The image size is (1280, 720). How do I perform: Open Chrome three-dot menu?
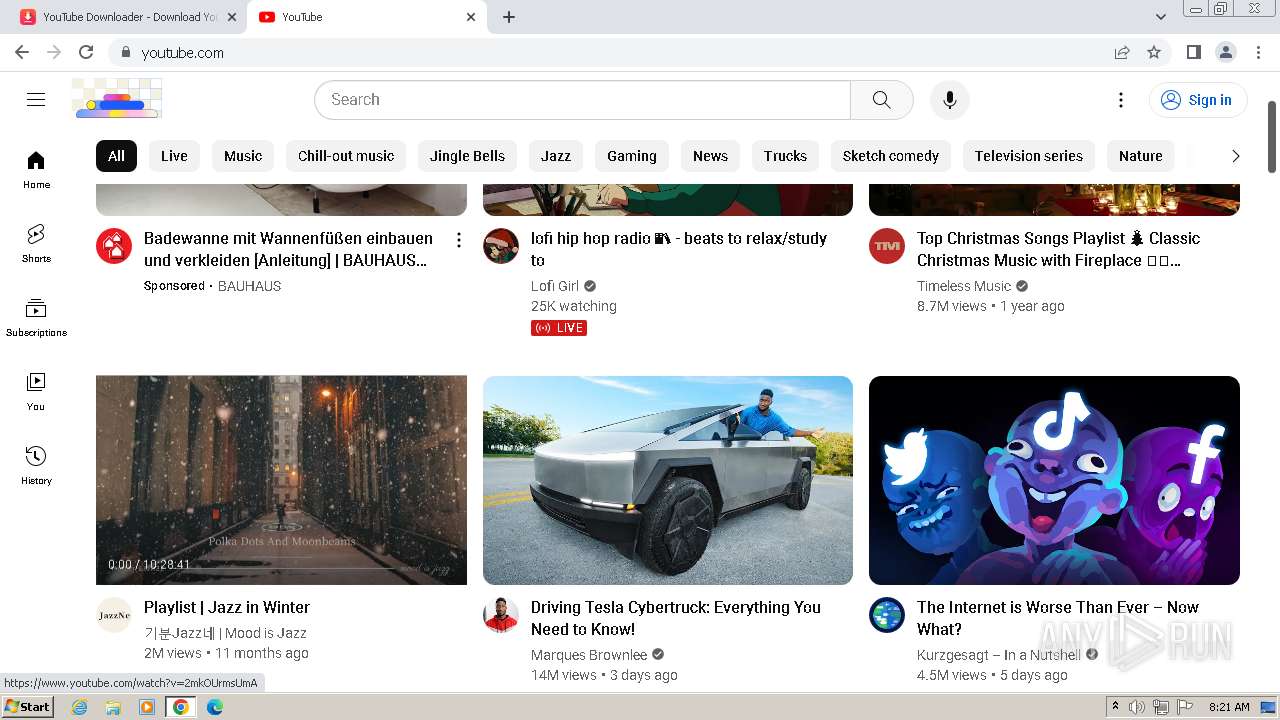[x=1257, y=52]
